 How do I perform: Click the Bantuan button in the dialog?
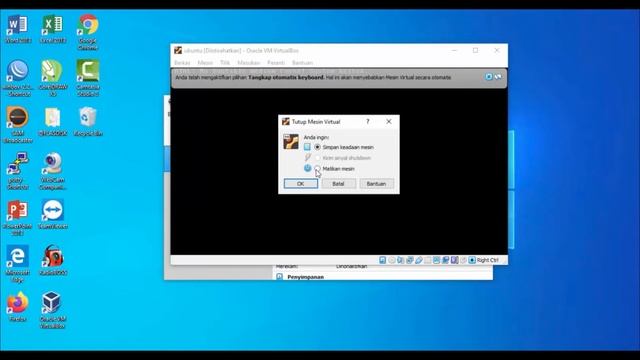[376, 184]
